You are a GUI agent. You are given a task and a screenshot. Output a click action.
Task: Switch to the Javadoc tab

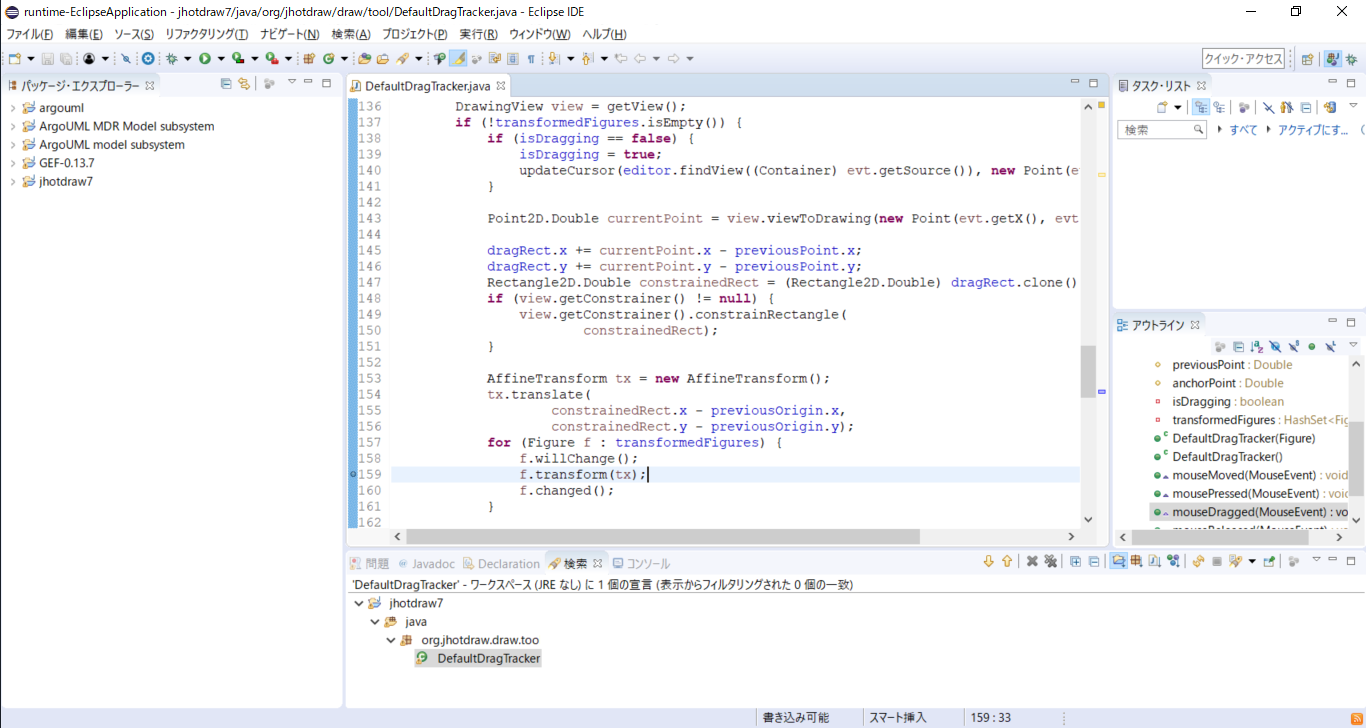426,563
